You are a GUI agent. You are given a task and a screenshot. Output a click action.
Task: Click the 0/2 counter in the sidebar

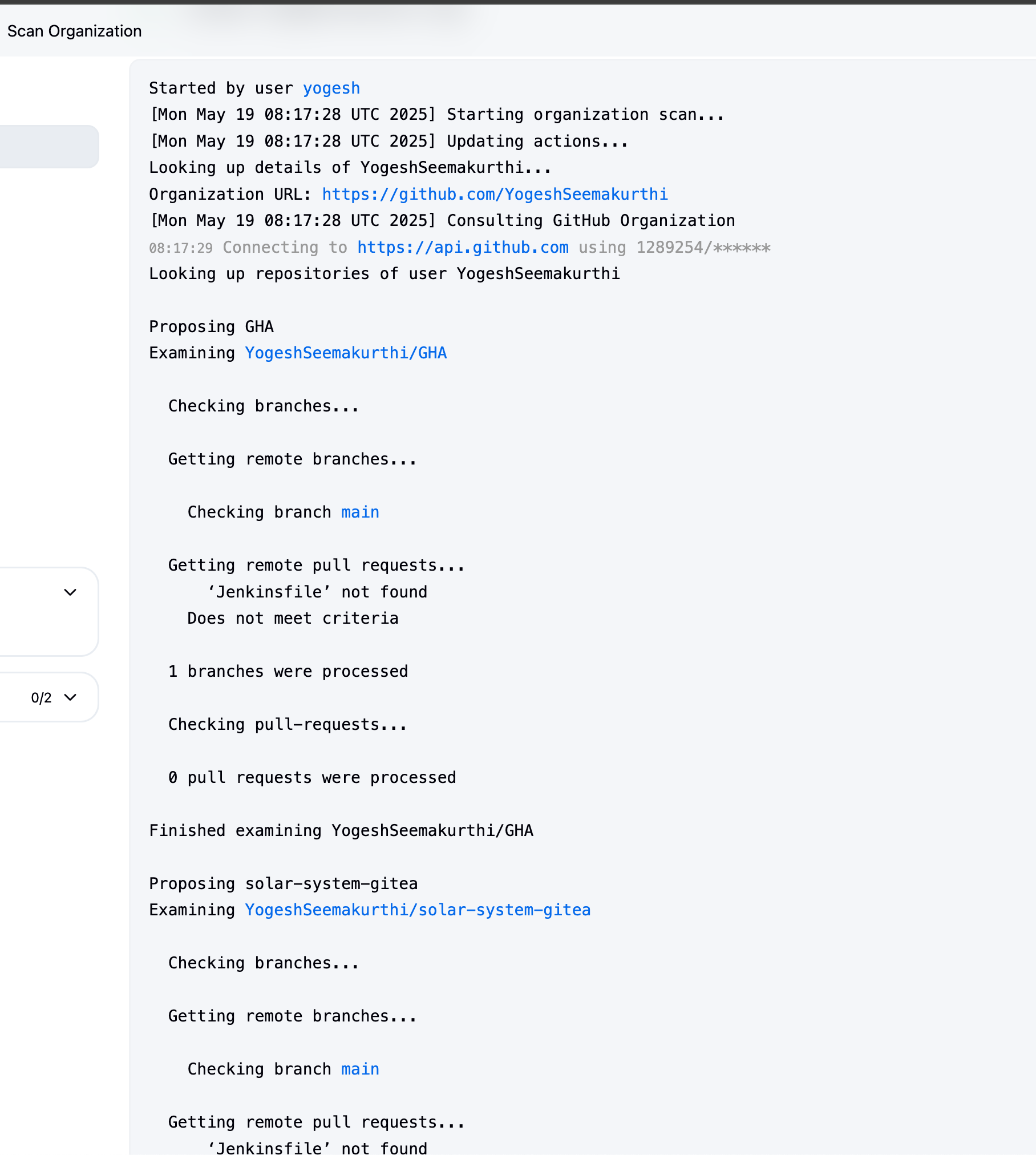pyautogui.click(x=41, y=698)
